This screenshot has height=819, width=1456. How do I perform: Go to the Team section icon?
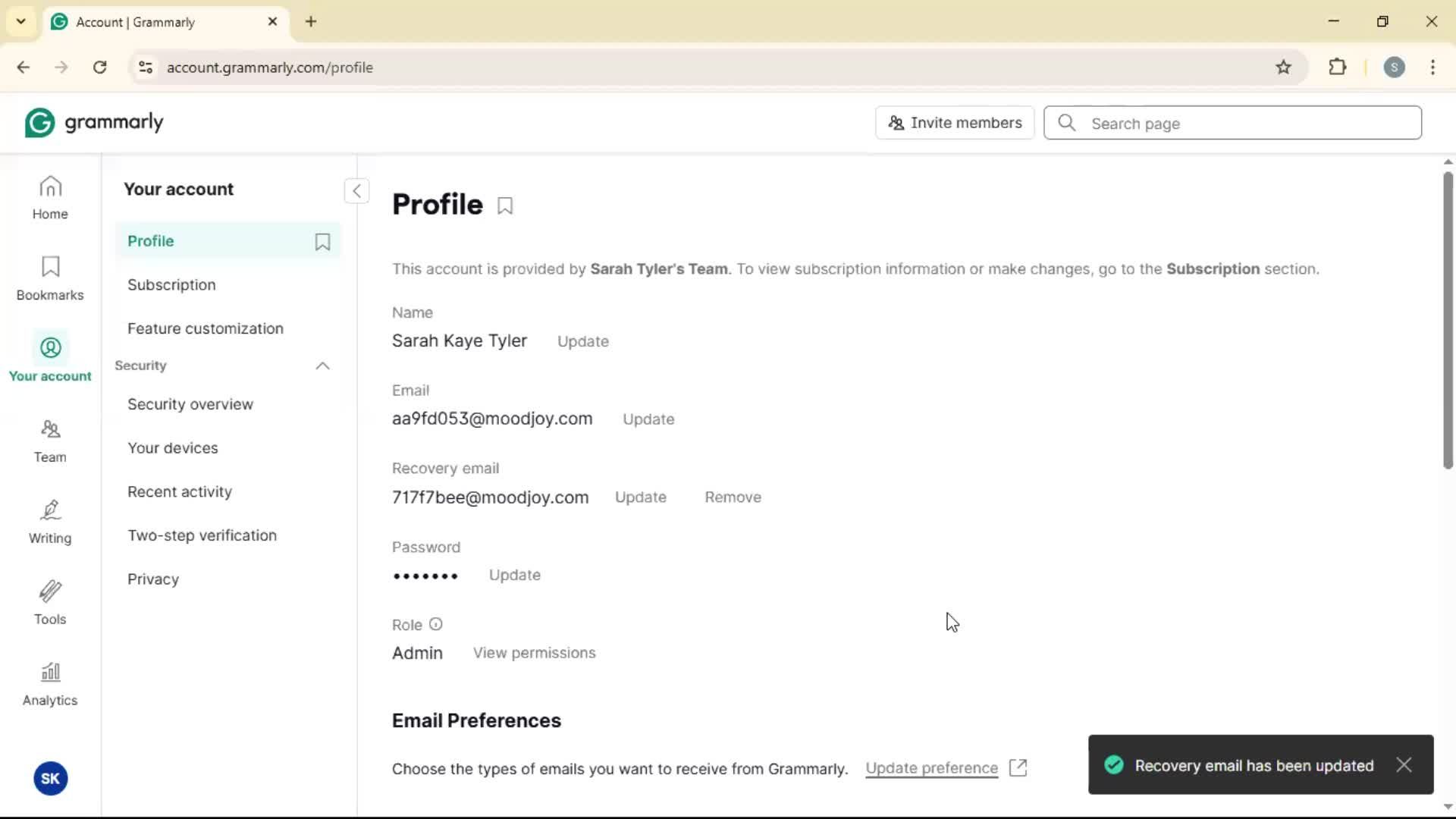[50, 441]
